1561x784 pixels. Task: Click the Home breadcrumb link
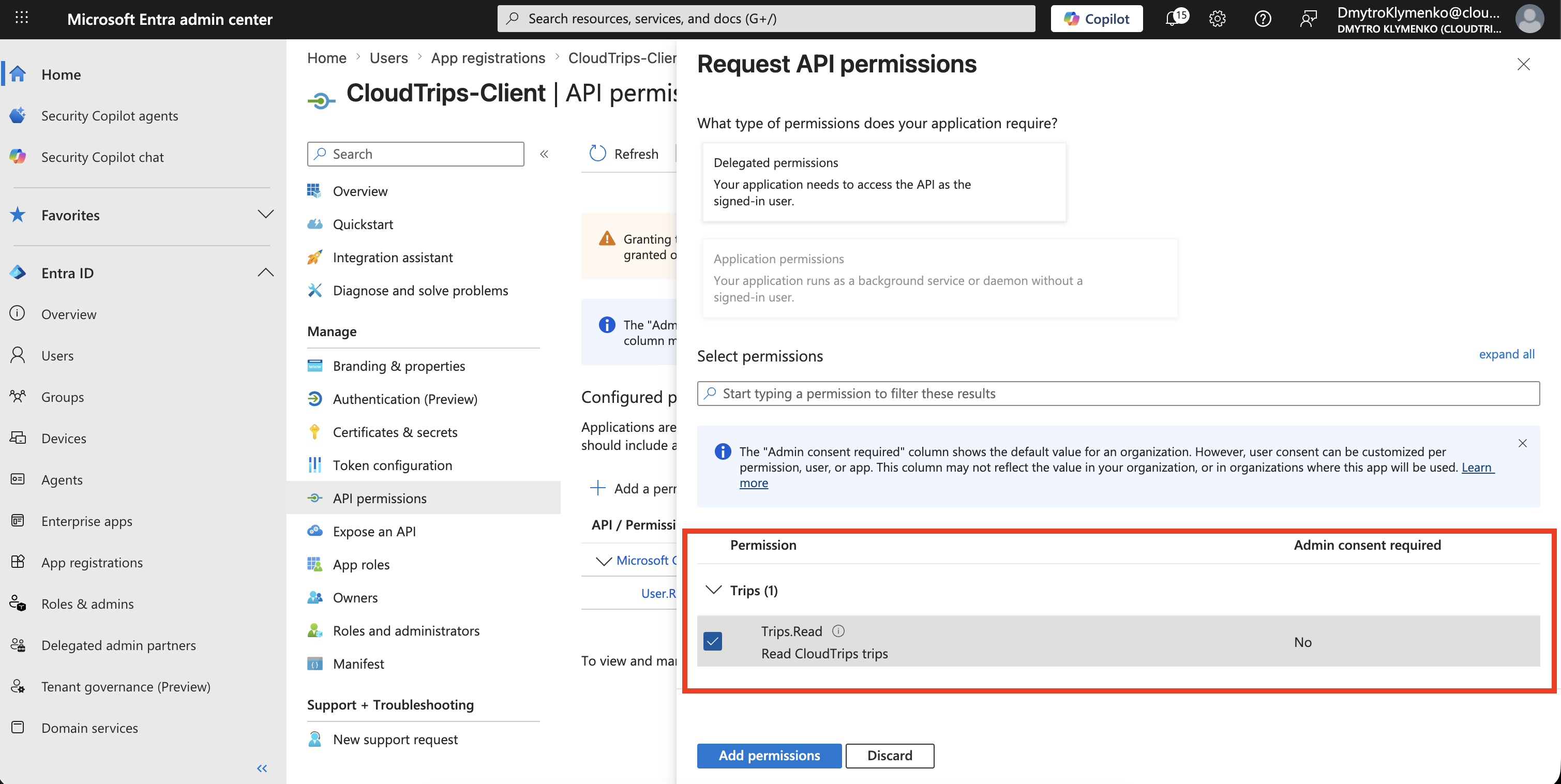(326, 58)
